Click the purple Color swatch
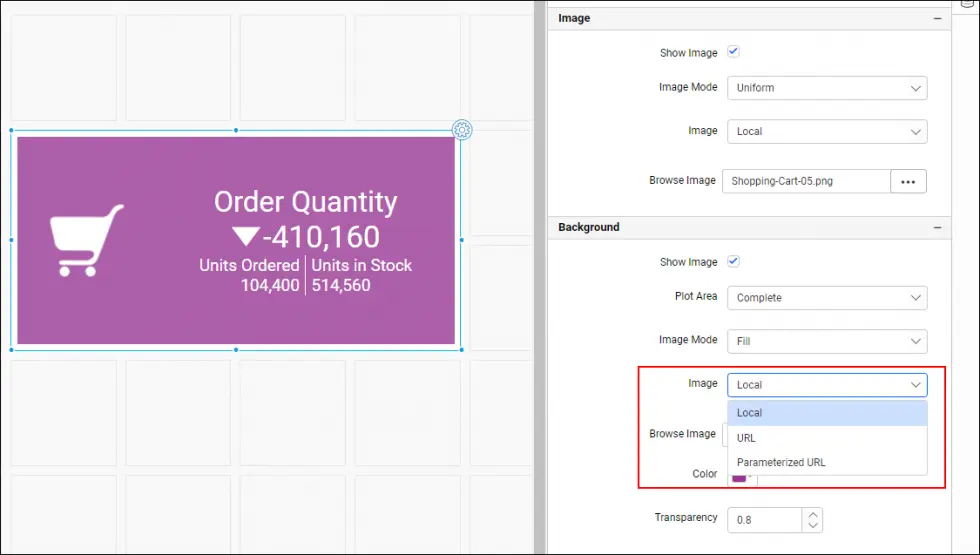This screenshot has height=555, width=980. (x=738, y=478)
